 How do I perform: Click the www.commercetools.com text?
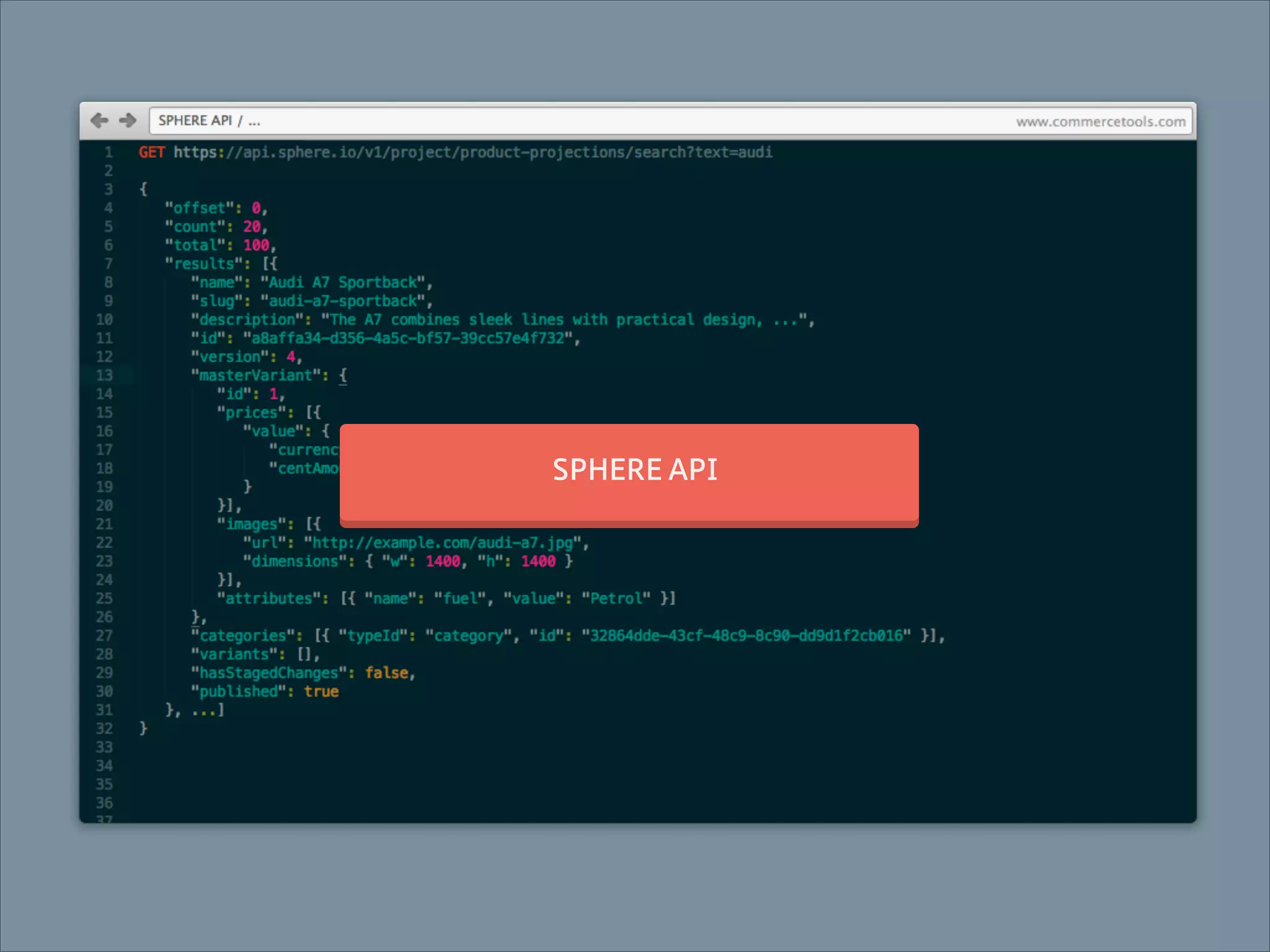pyautogui.click(x=1101, y=121)
